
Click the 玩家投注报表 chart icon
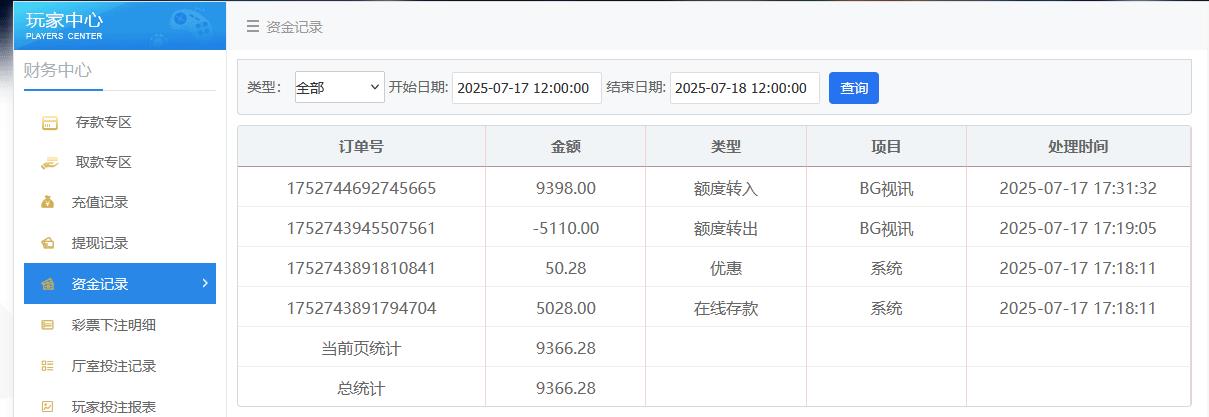pos(48,406)
